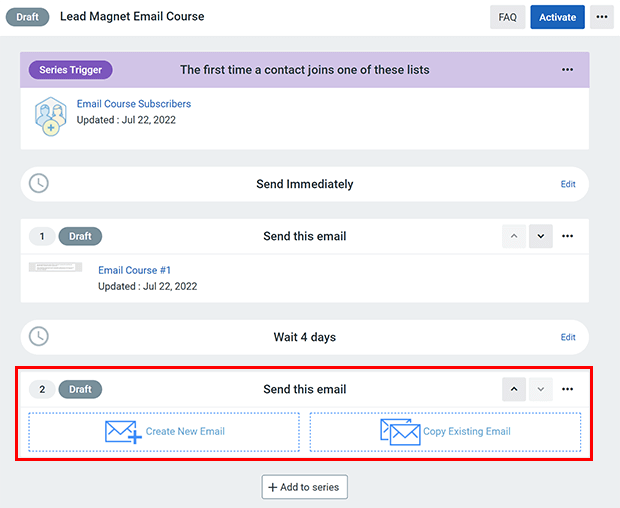
Task: Edit the Wait 4 days delay
Action: coord(568,338)
